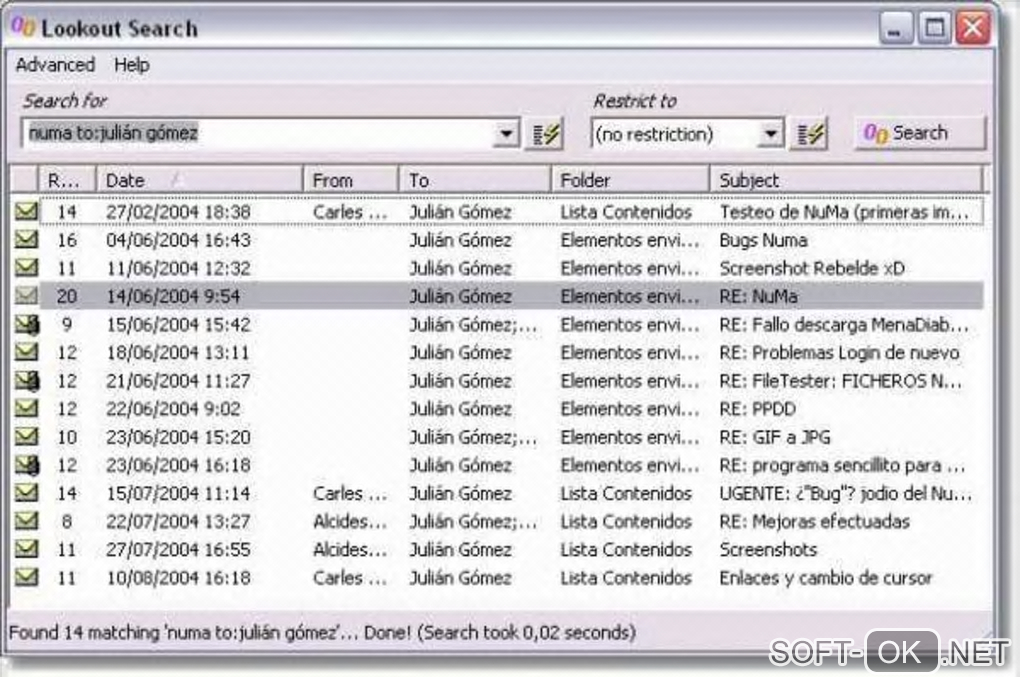Image resolution: width=1020 pixels, height=677 pixels.
Task: Click date '15/06/2004 15:42'
Action: pyautogui.click(x=178, y=325)
